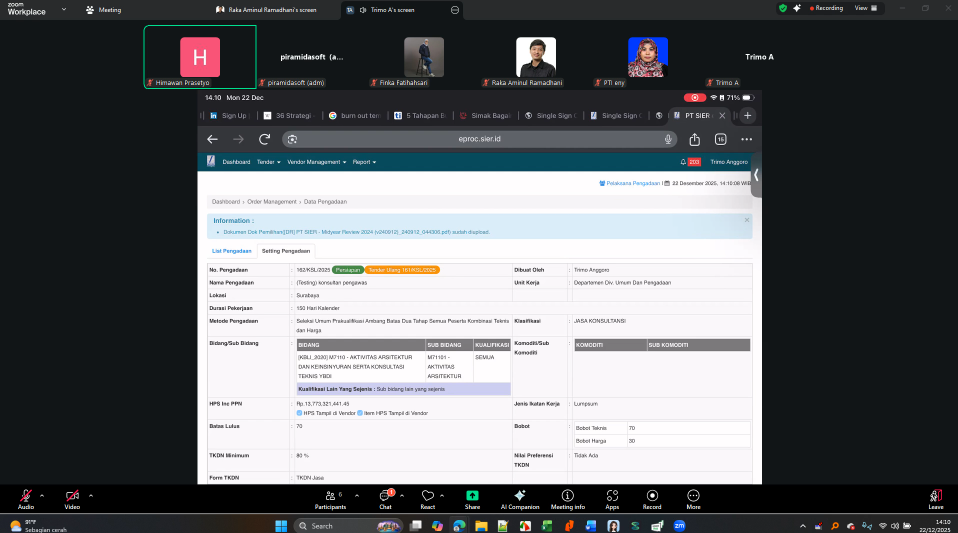The image size is (958, 533).
Task: Select Dashboard in the top navigation bar
Action: pyautogui.click(x=236, y=161)
